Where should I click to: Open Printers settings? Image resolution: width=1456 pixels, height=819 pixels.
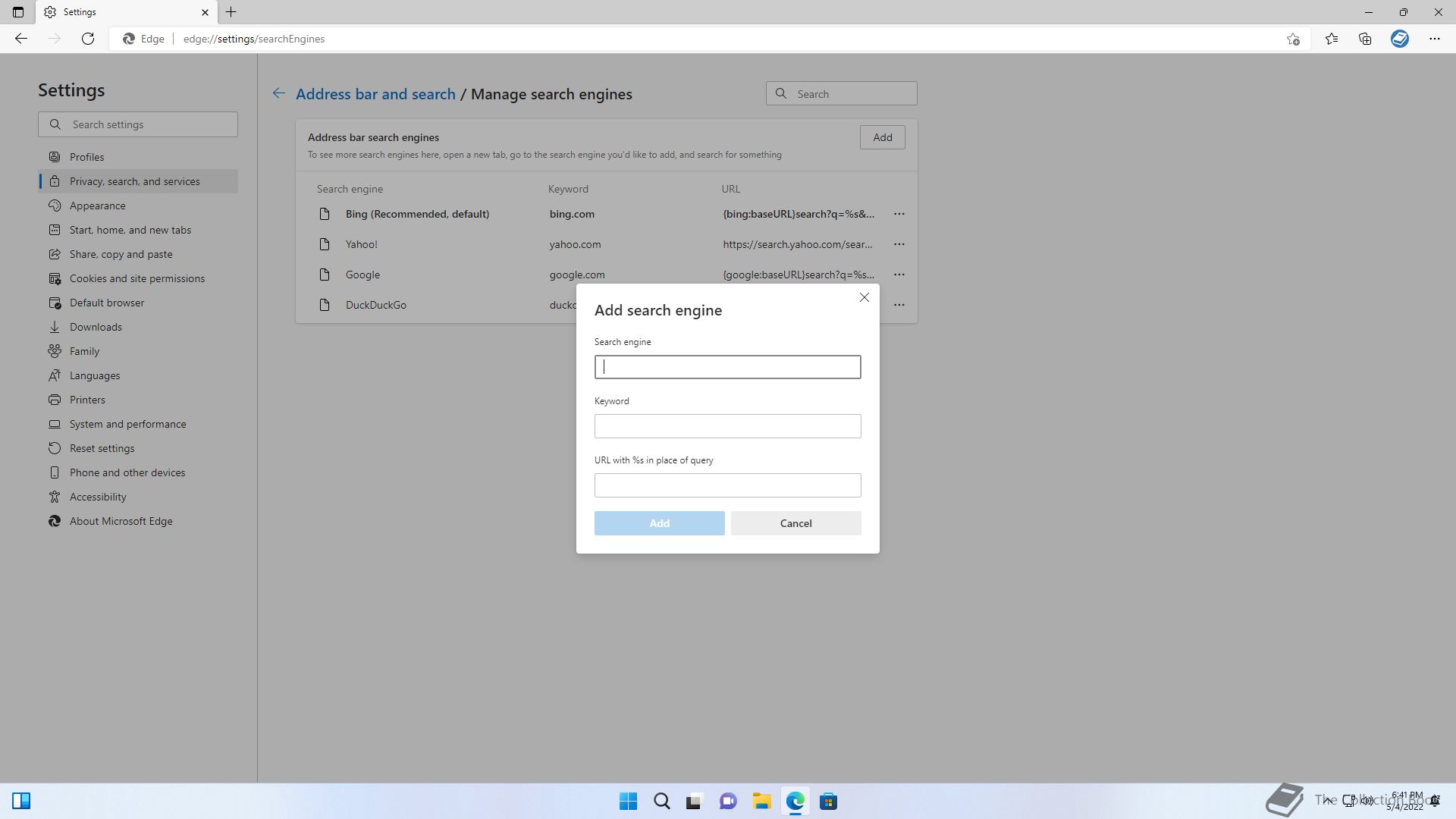click(x=138, y=400)
